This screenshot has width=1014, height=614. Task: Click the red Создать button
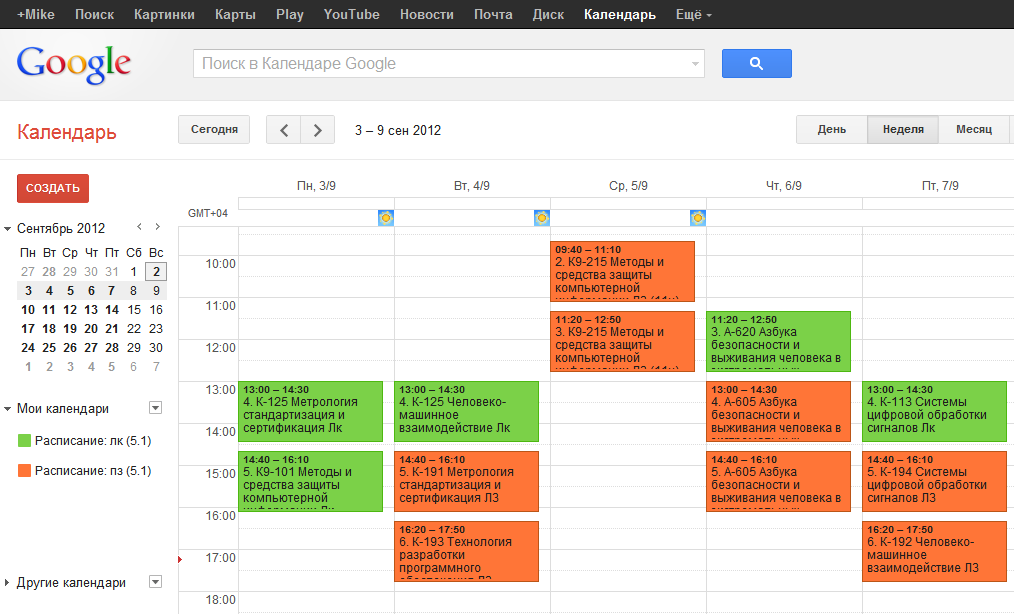pyautogui.click(x=53, y=188)
